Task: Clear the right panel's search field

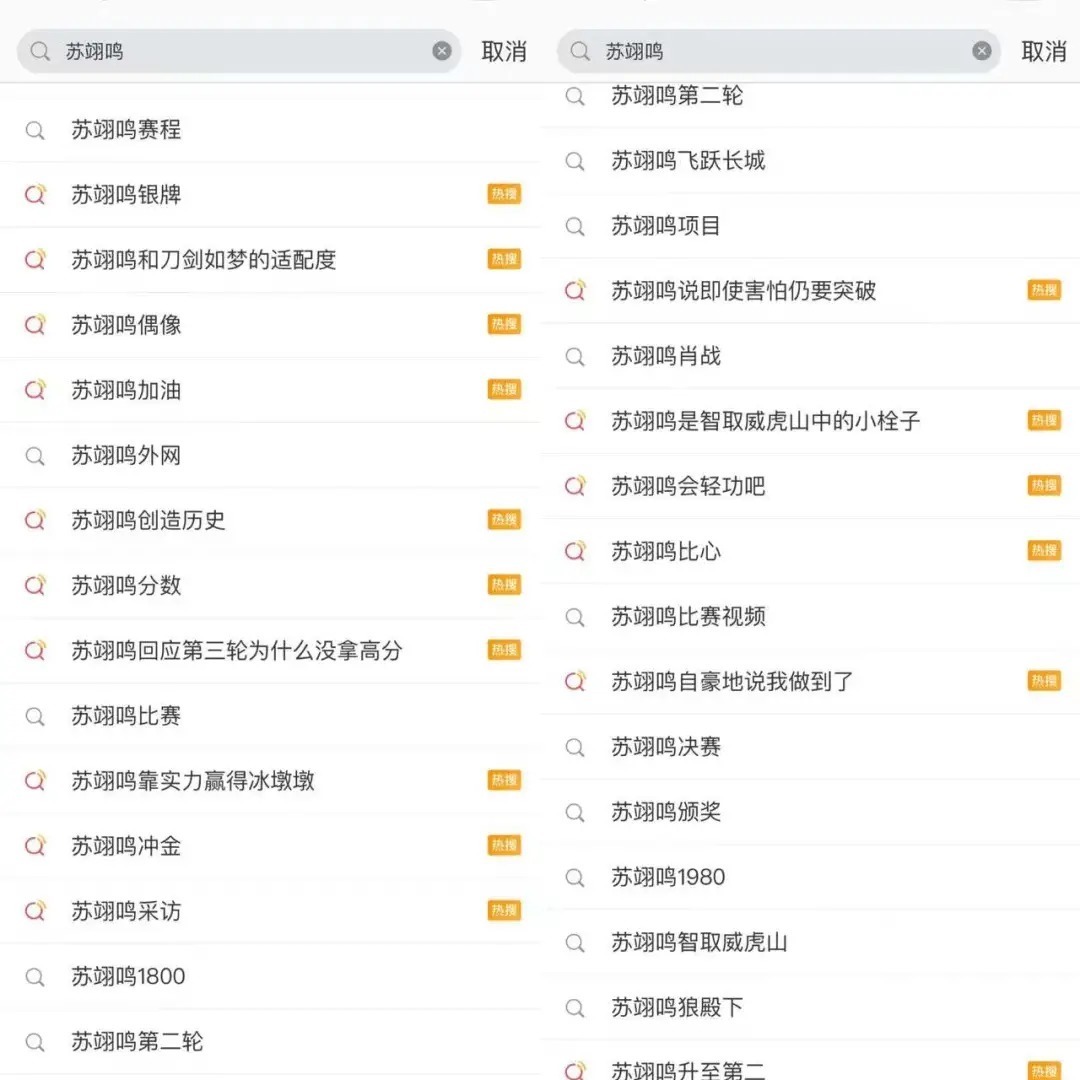Action: click(982, 50)
